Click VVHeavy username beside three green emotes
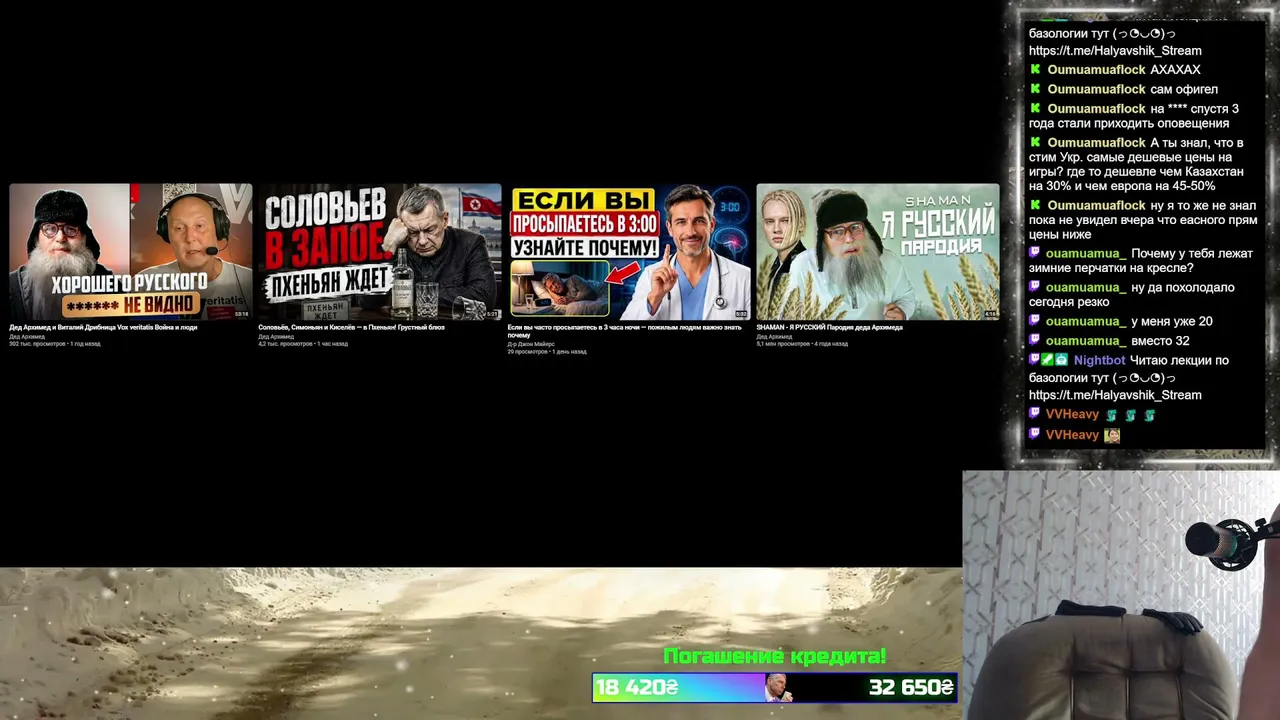Image resolution: width=1280 pixels, height=720 pixels. [1072, 414]
